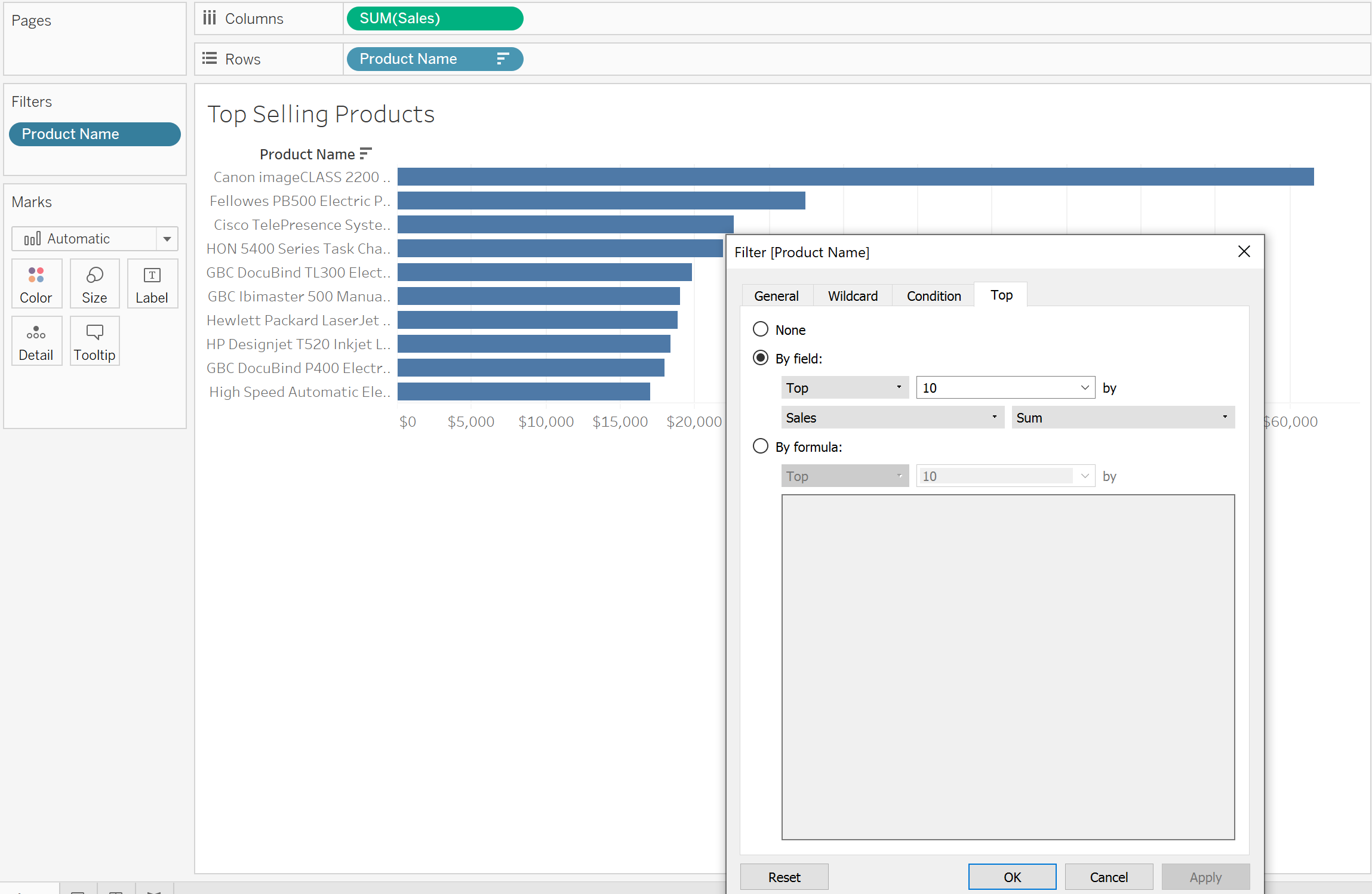Switch to the Condition tab
1372x894 pixels.
[933, 296]
